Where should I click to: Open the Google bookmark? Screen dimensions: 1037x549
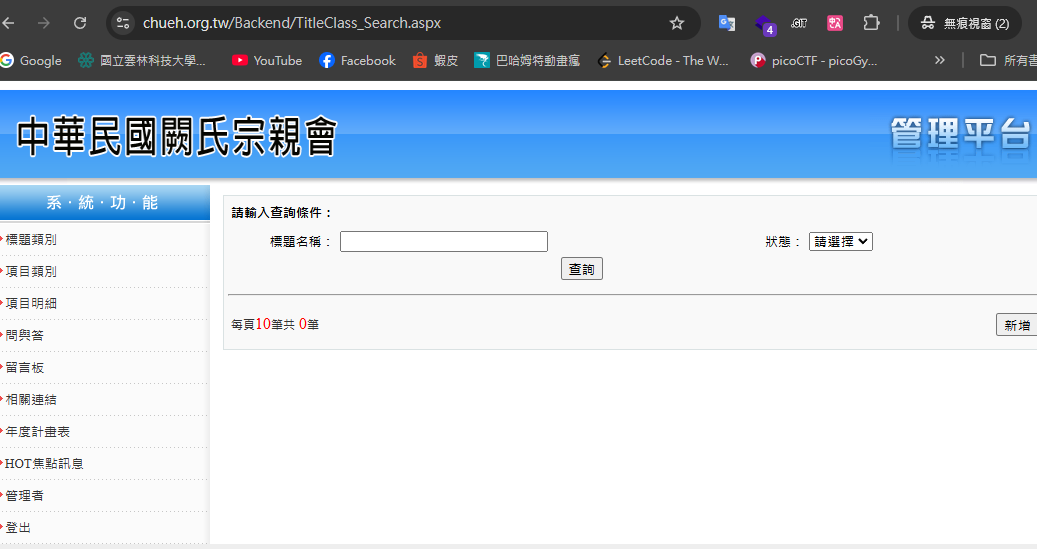pyautogui.click(x=31, y=60)
